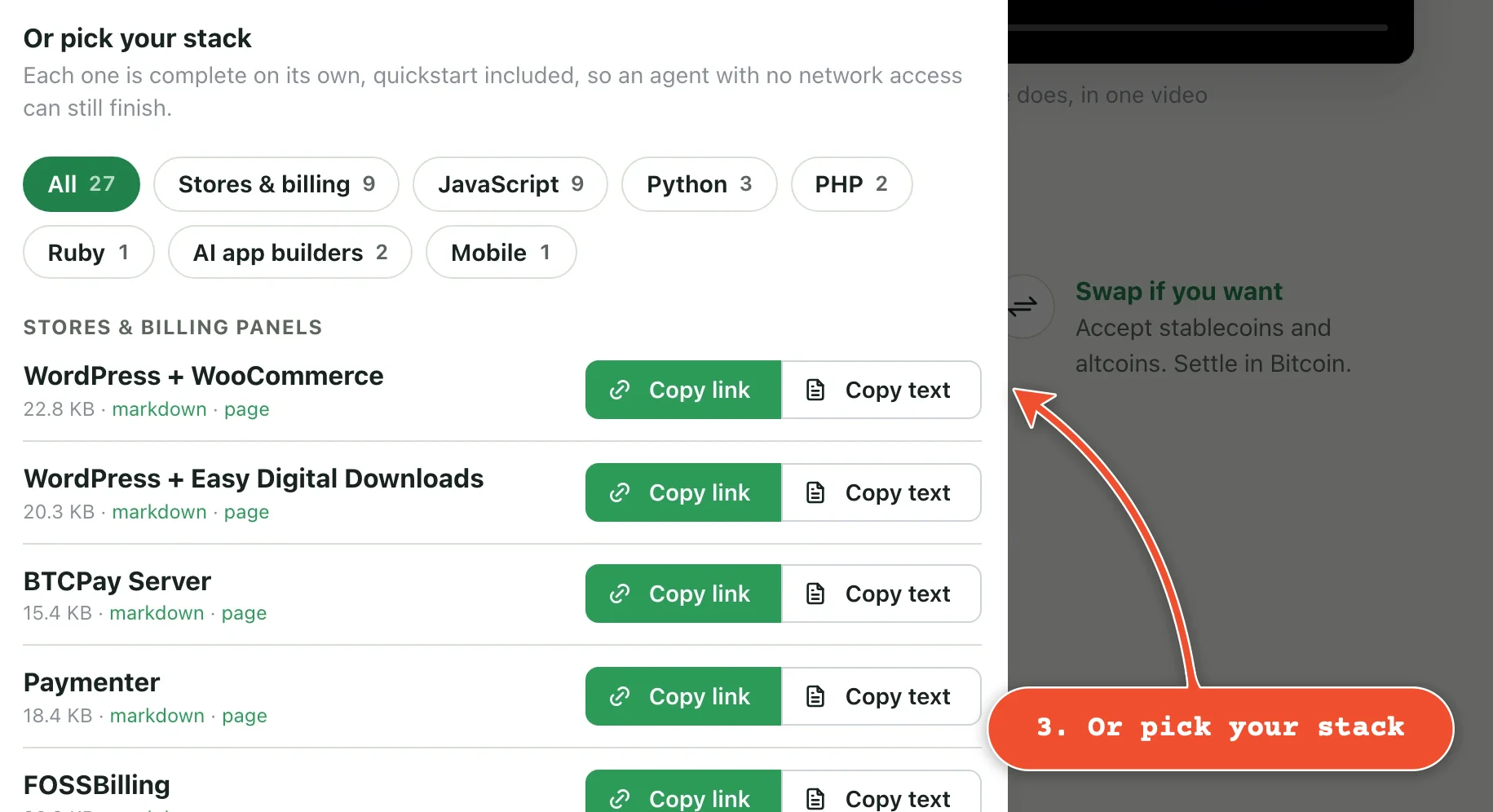Copy text for WordPress + WooCommerce
This screenshot has height=812, width=1493.
881,390
